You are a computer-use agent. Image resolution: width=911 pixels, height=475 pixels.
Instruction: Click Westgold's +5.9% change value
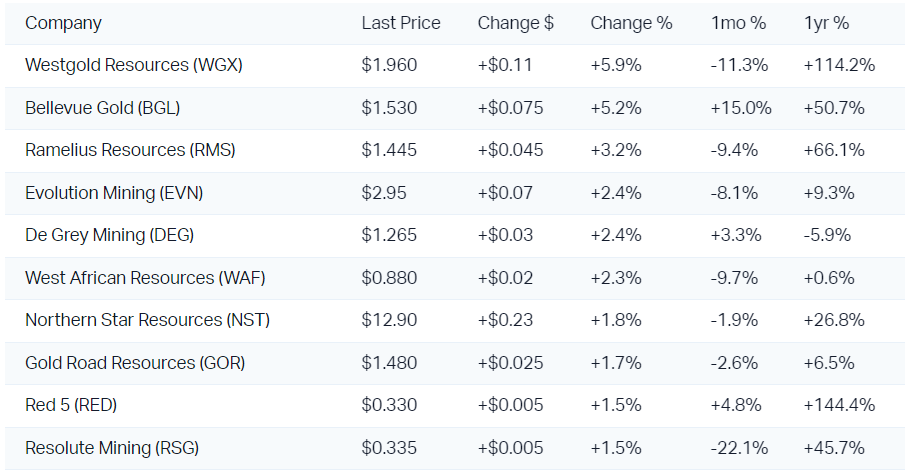[x=615, y=65]
